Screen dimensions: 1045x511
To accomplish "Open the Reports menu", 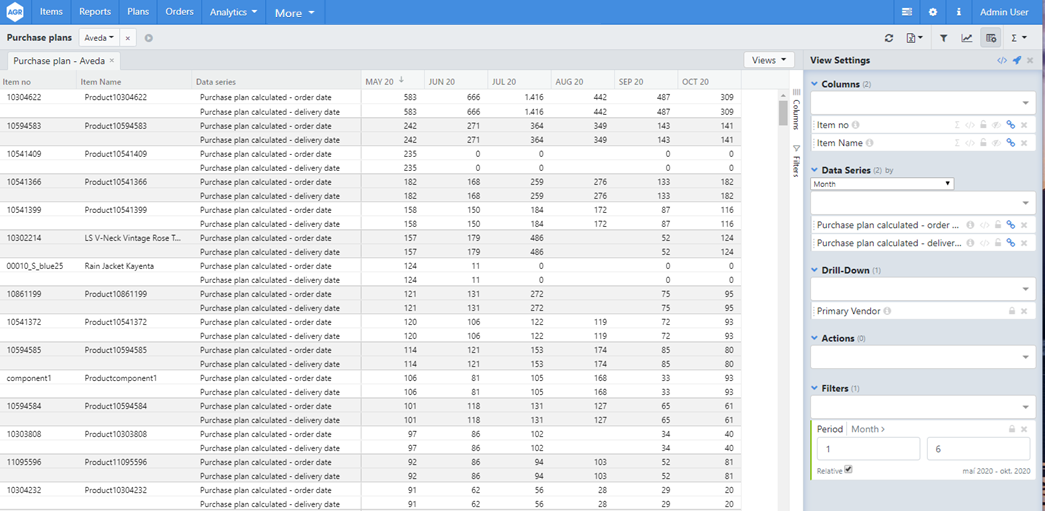I will [x=95, y=12].
